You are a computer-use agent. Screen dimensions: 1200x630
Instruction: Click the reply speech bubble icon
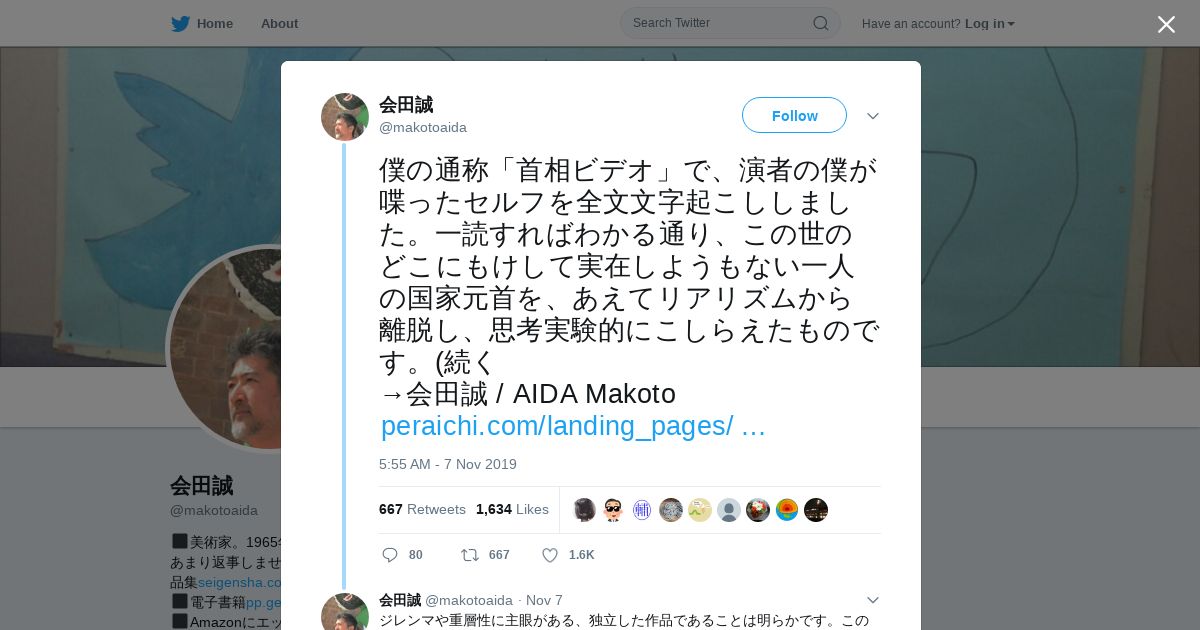(390, 555)
